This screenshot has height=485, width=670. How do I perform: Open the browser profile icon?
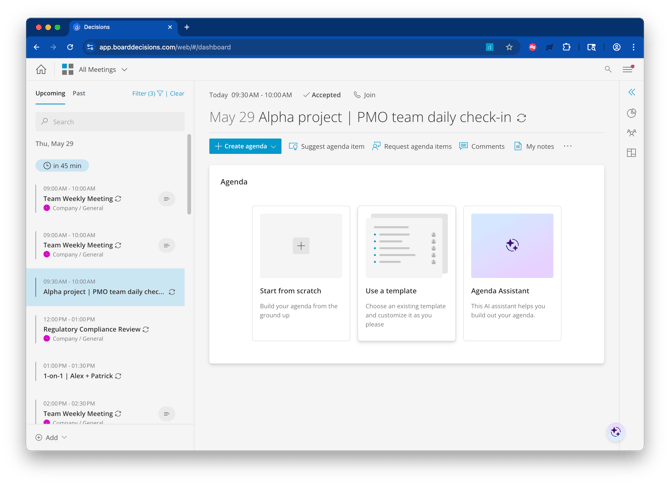pos(617,47)
